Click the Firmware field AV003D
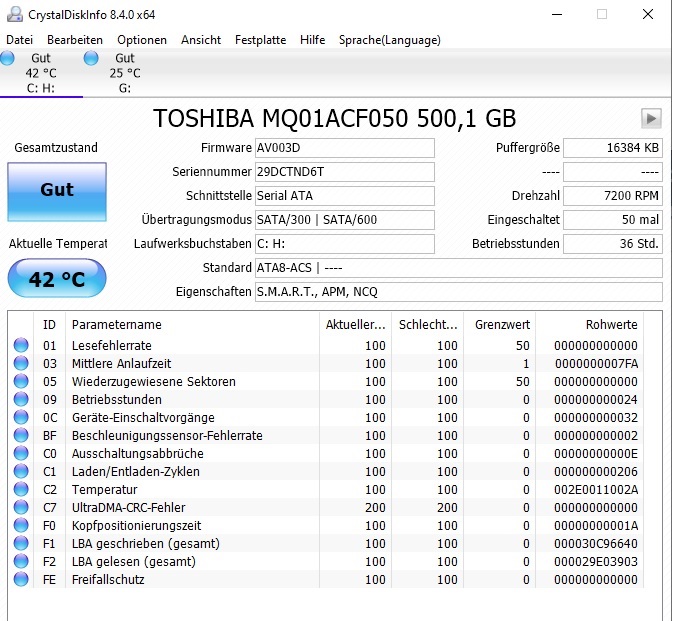The height and width of the screenshot is (621, 678). pos(345,148)
